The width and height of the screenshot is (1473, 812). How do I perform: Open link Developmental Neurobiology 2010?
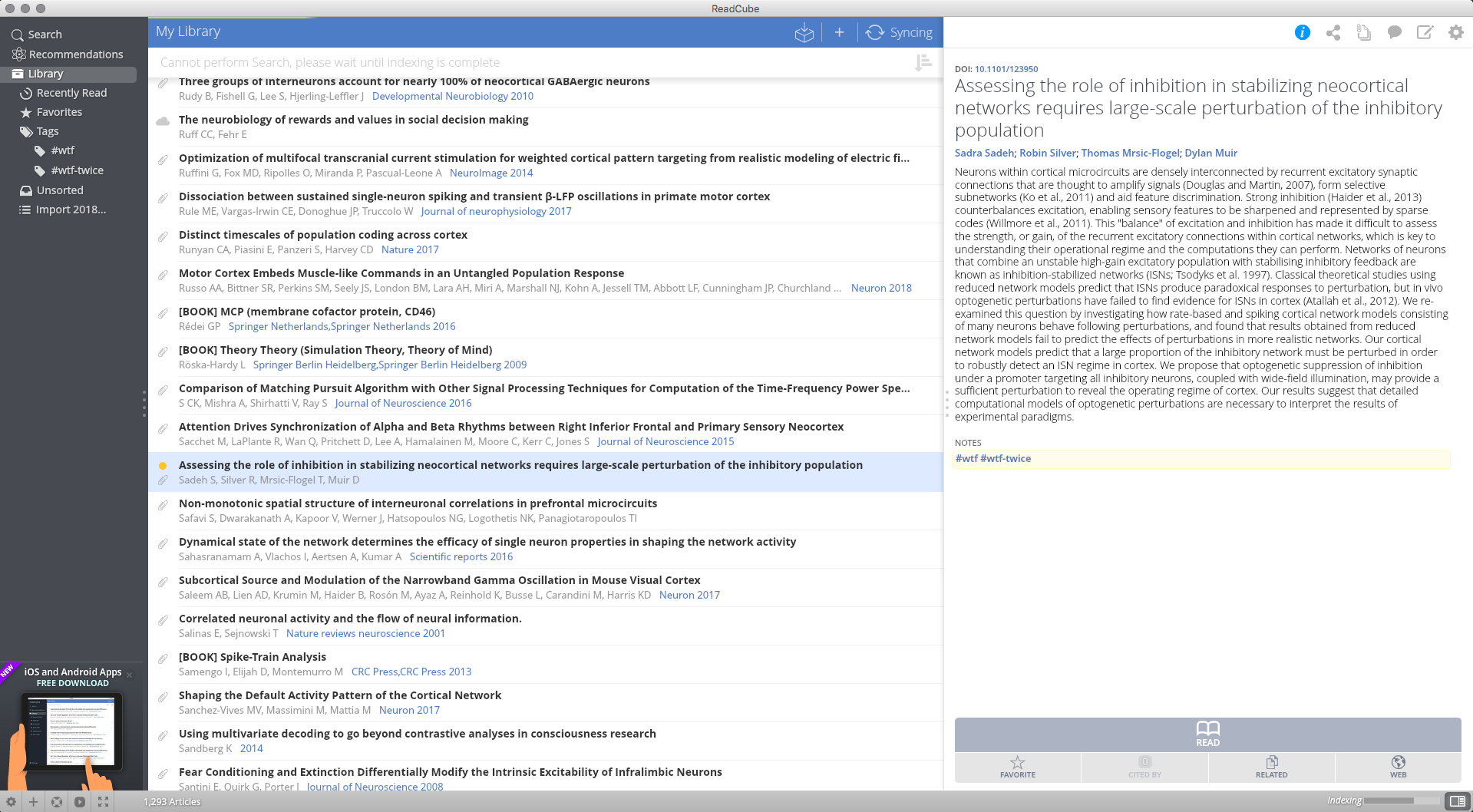[452, 96]
